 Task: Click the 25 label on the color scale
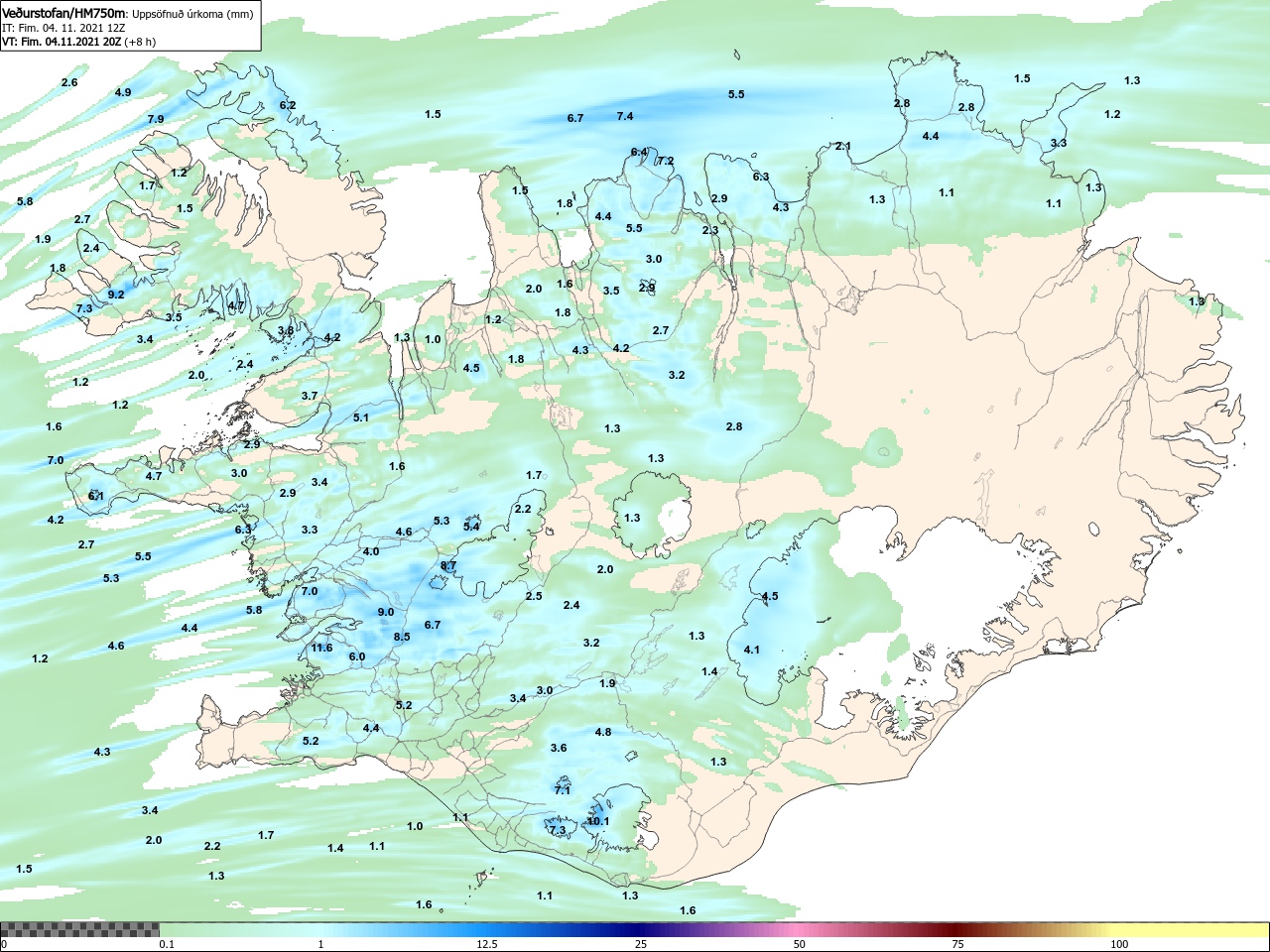[x=642, y=944]
